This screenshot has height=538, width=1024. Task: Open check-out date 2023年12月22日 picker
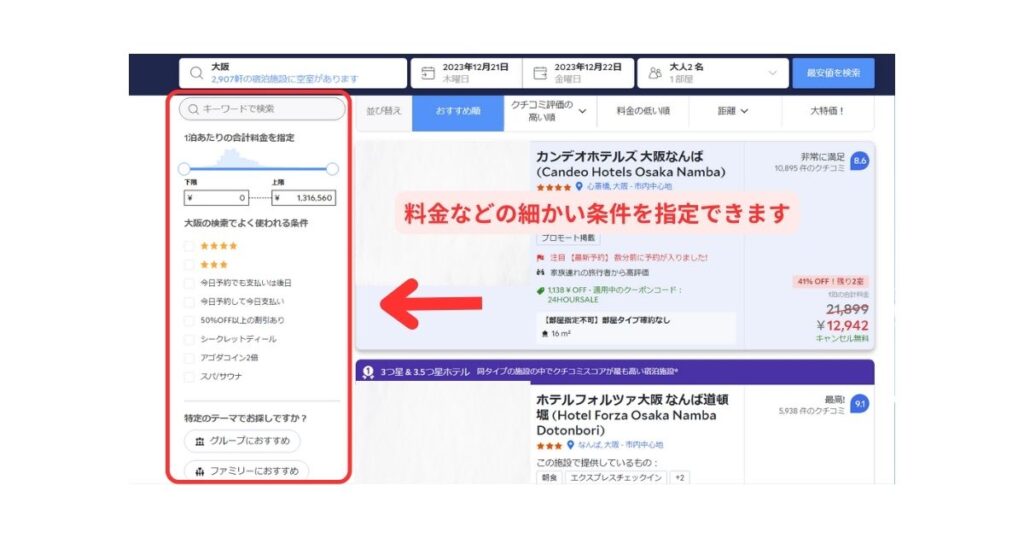[x=579, y=73]
